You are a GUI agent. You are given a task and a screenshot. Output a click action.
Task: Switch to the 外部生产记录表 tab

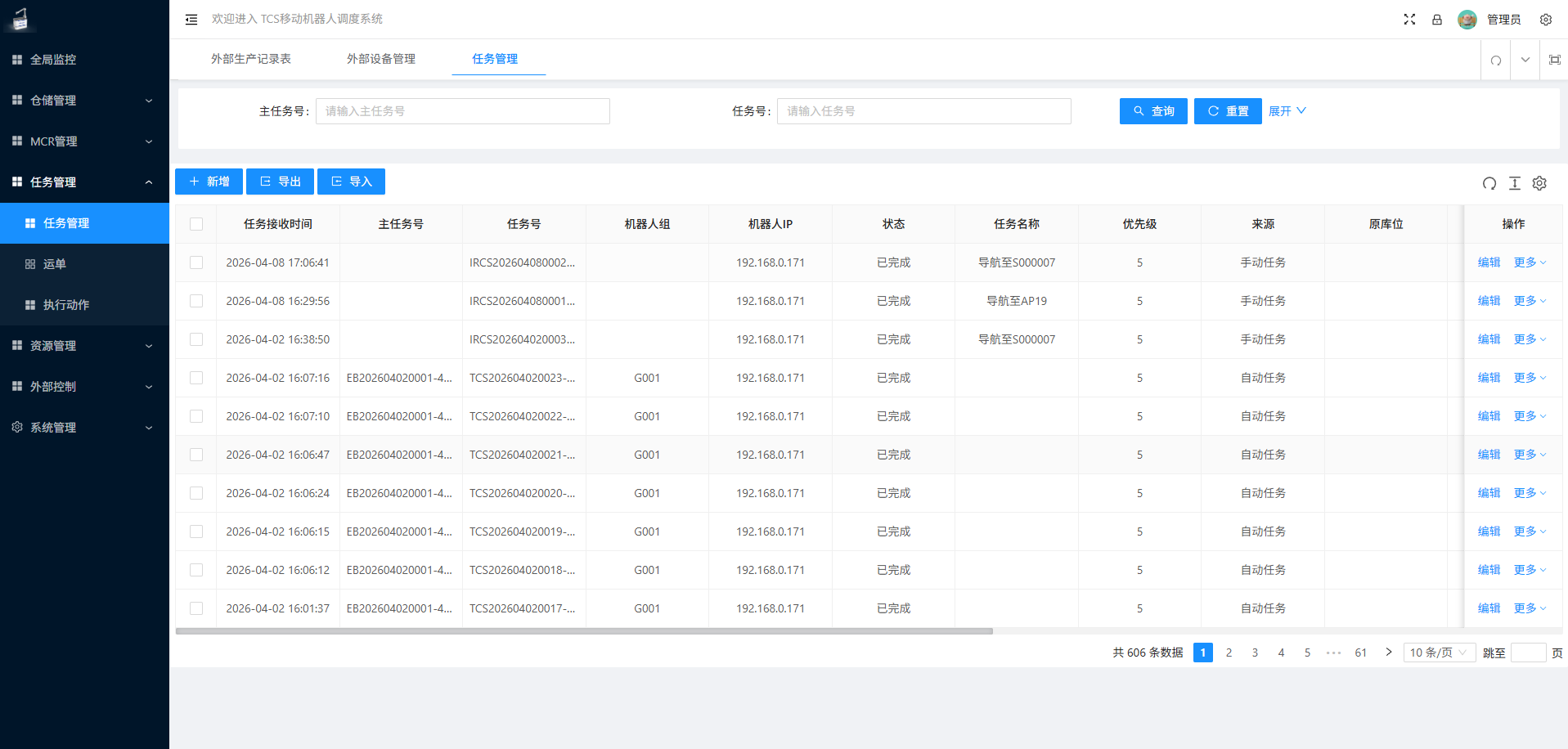click(251, 59)
